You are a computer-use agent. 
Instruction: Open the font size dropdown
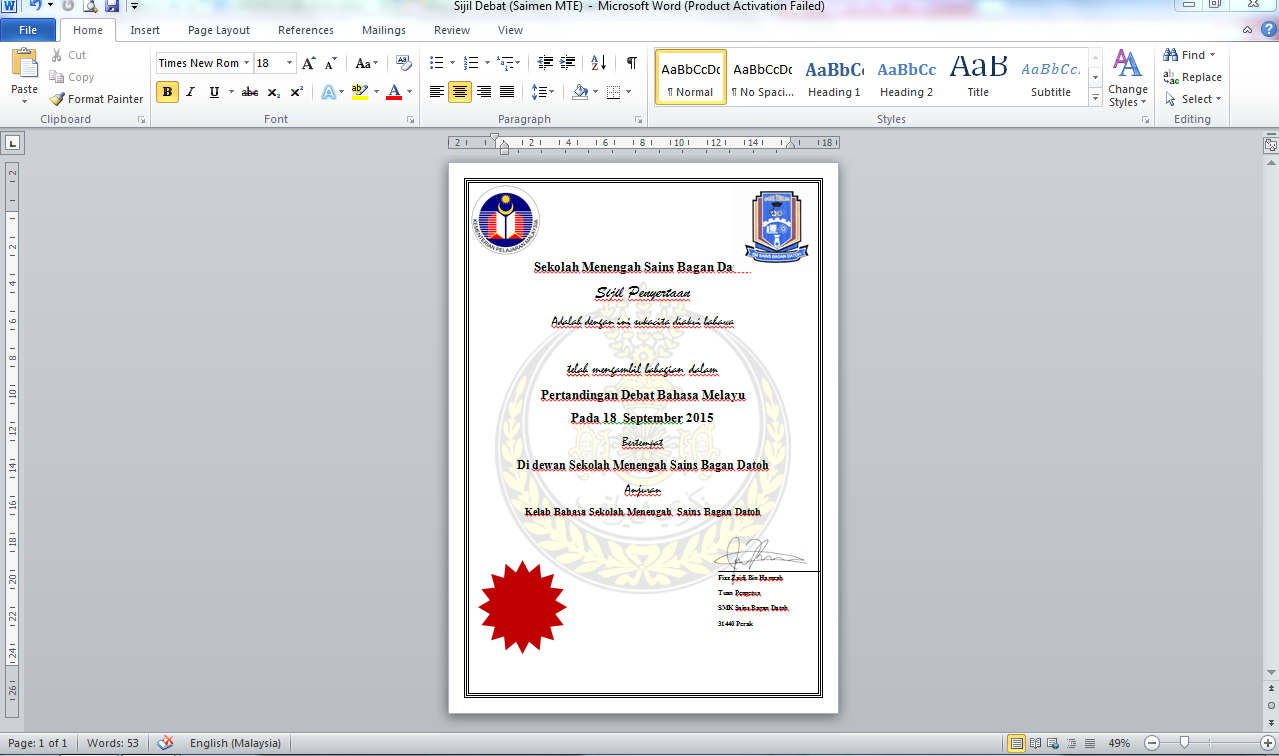290,63
